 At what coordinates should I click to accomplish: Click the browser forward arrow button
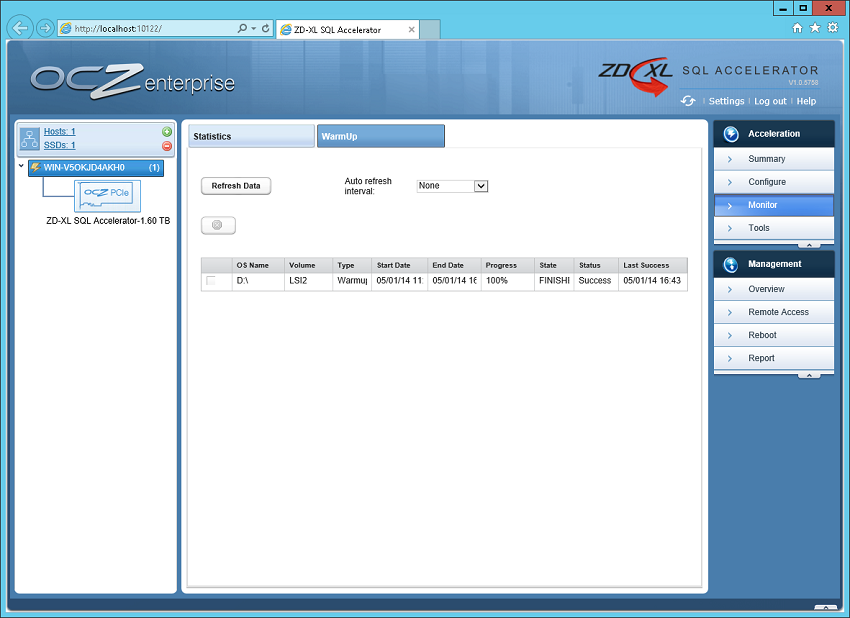46,28
